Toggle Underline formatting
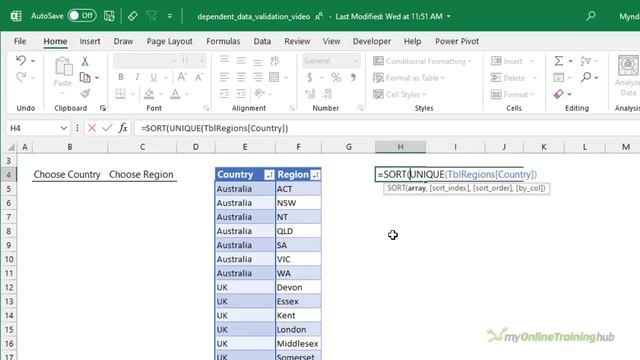The height and width of the screenshot is (360, 640). point(153,77)
